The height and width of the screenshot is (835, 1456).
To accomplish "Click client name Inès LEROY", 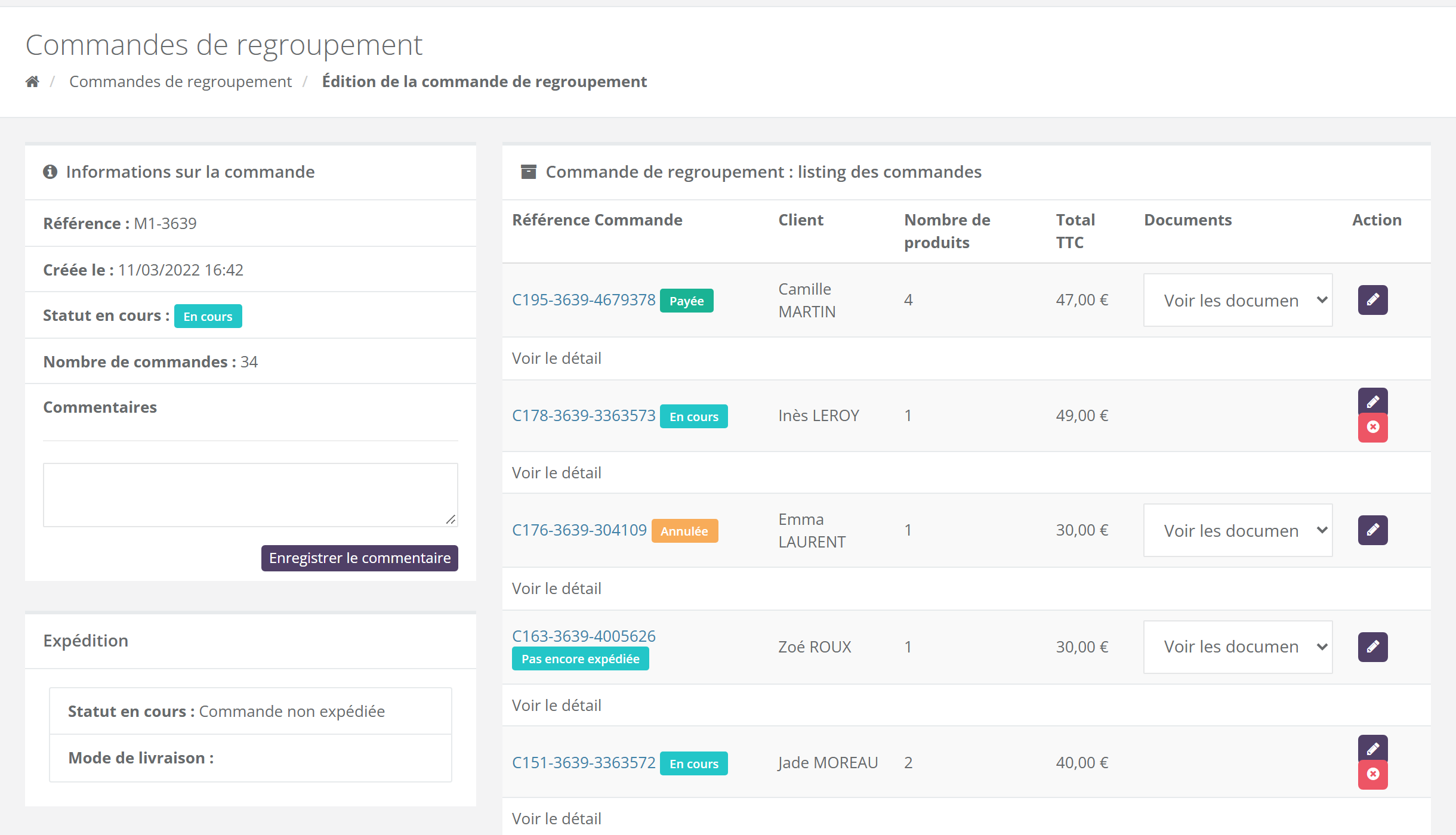I will point(819,416).
